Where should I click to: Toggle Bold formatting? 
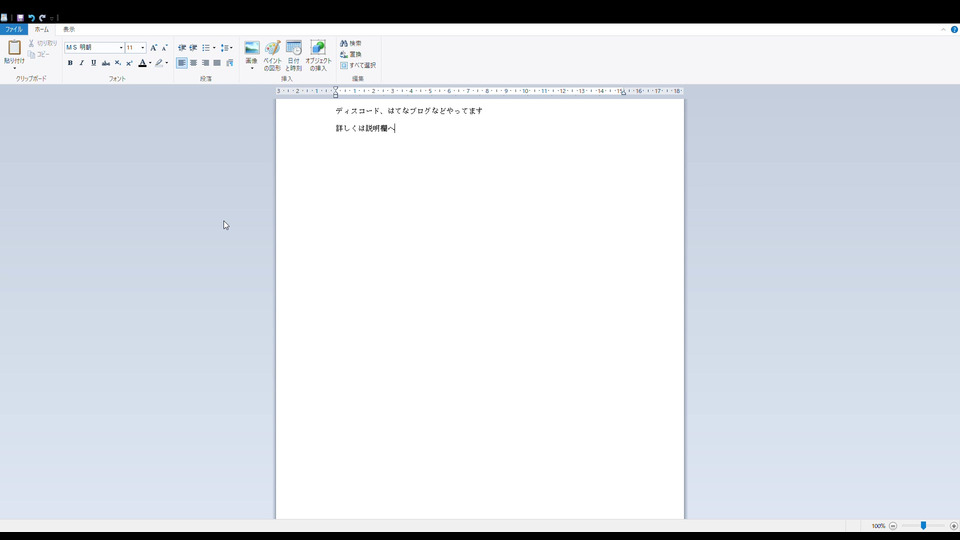tap(70, 63)
